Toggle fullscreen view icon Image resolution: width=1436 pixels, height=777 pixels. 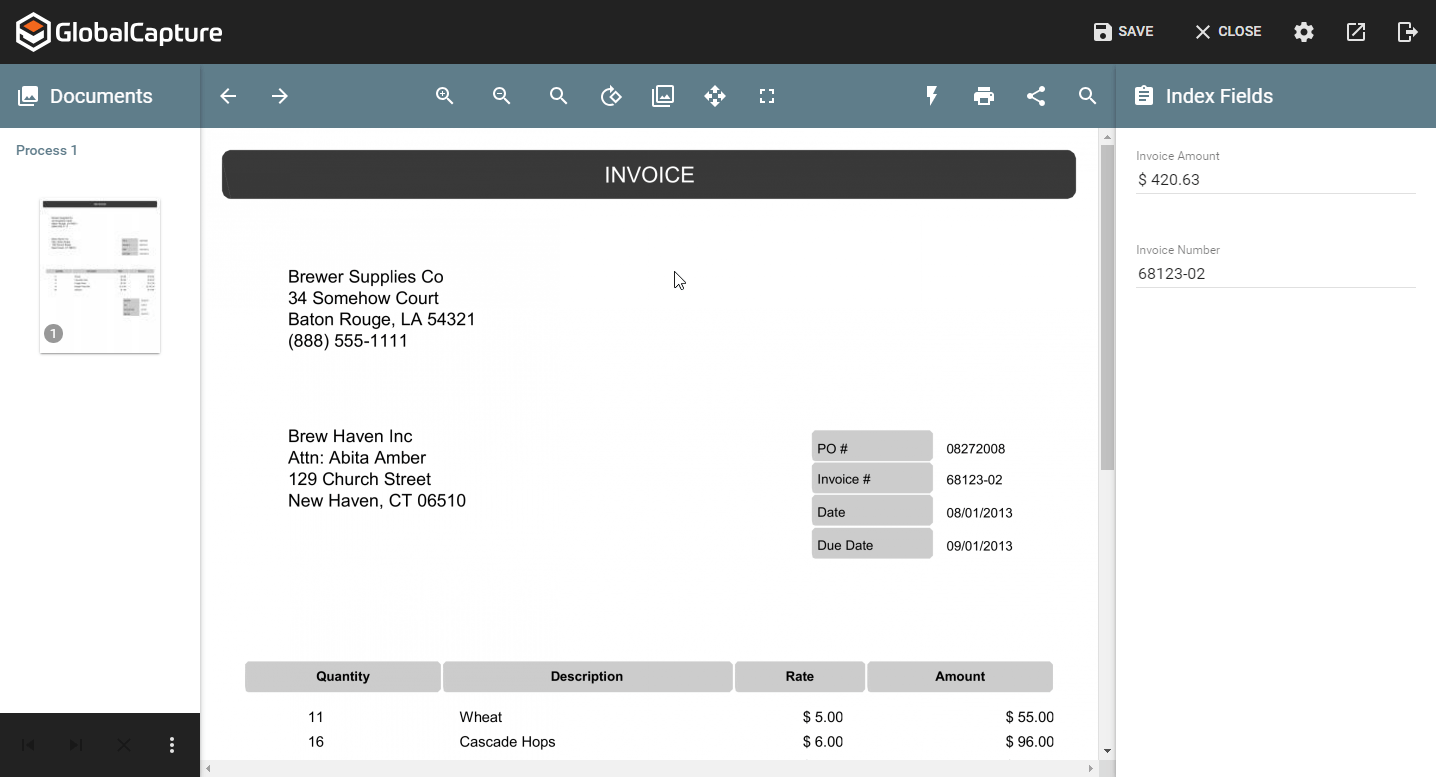tap(767, 96)
